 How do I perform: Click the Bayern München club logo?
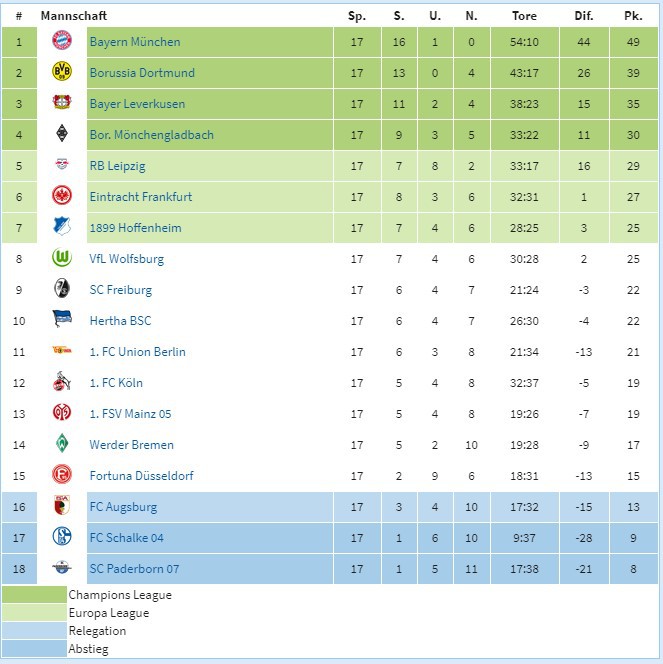(x=62, y=42)
